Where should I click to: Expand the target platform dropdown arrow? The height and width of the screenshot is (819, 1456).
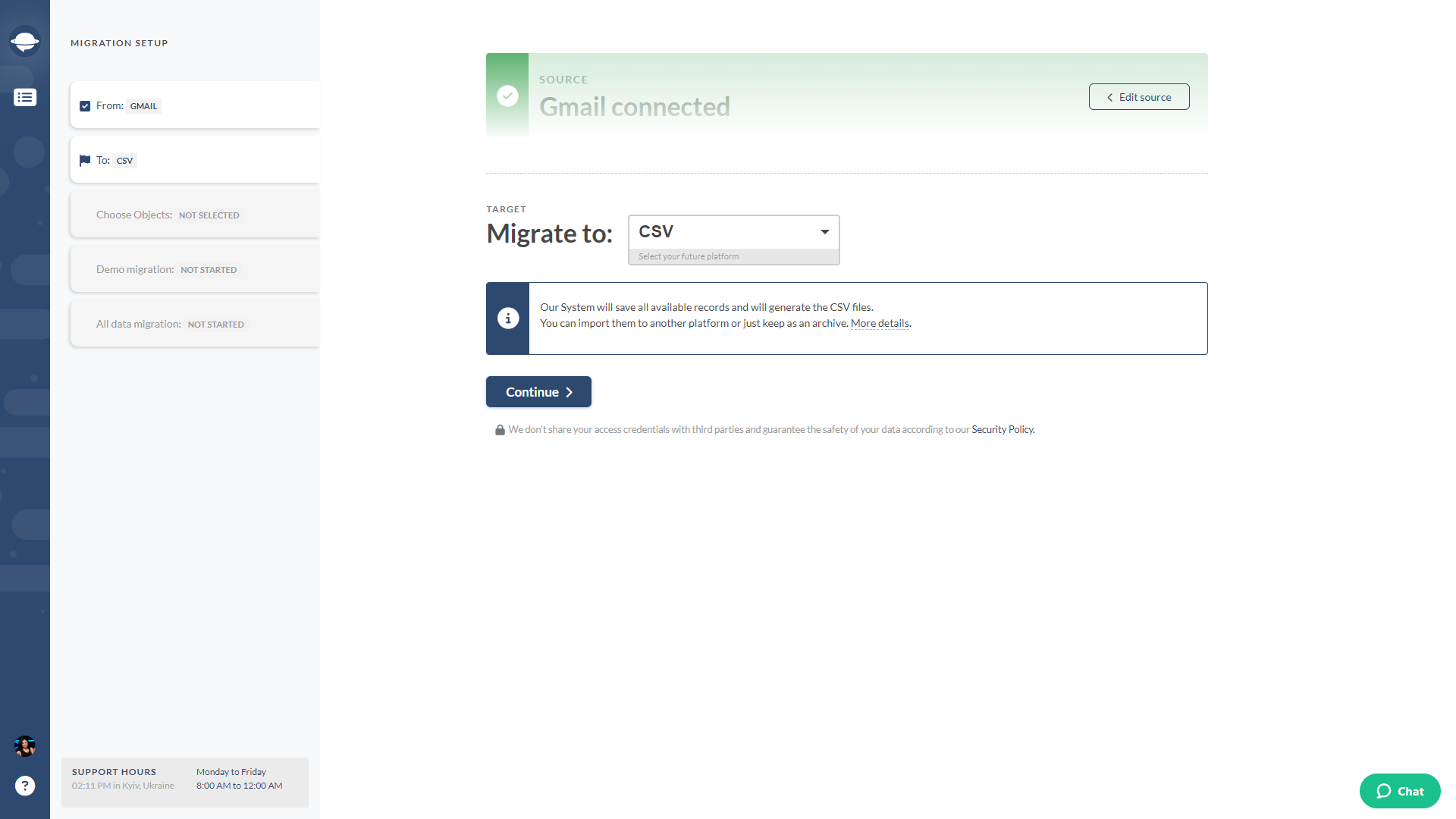coord(825,232)
